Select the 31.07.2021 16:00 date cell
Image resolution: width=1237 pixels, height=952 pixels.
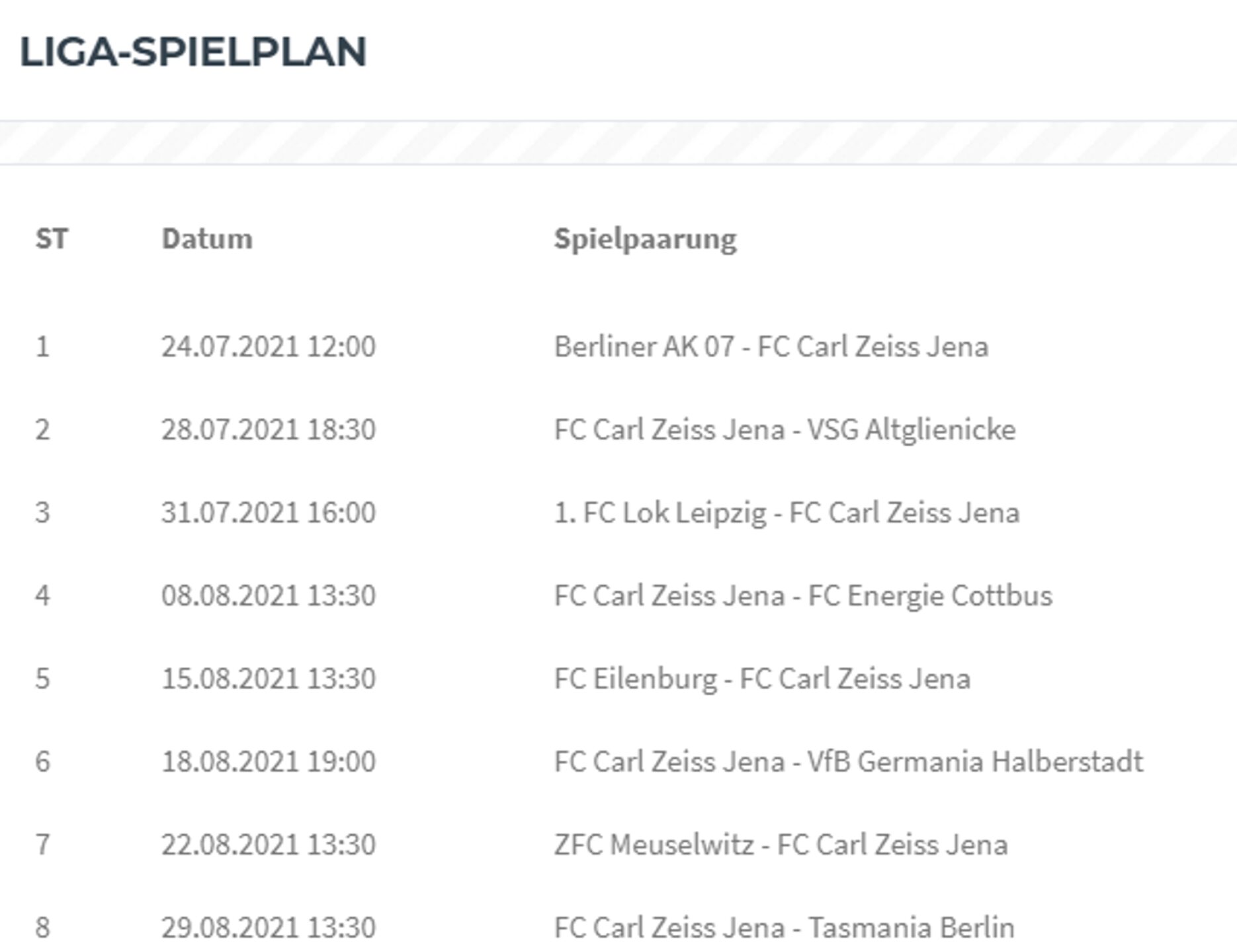268,513
